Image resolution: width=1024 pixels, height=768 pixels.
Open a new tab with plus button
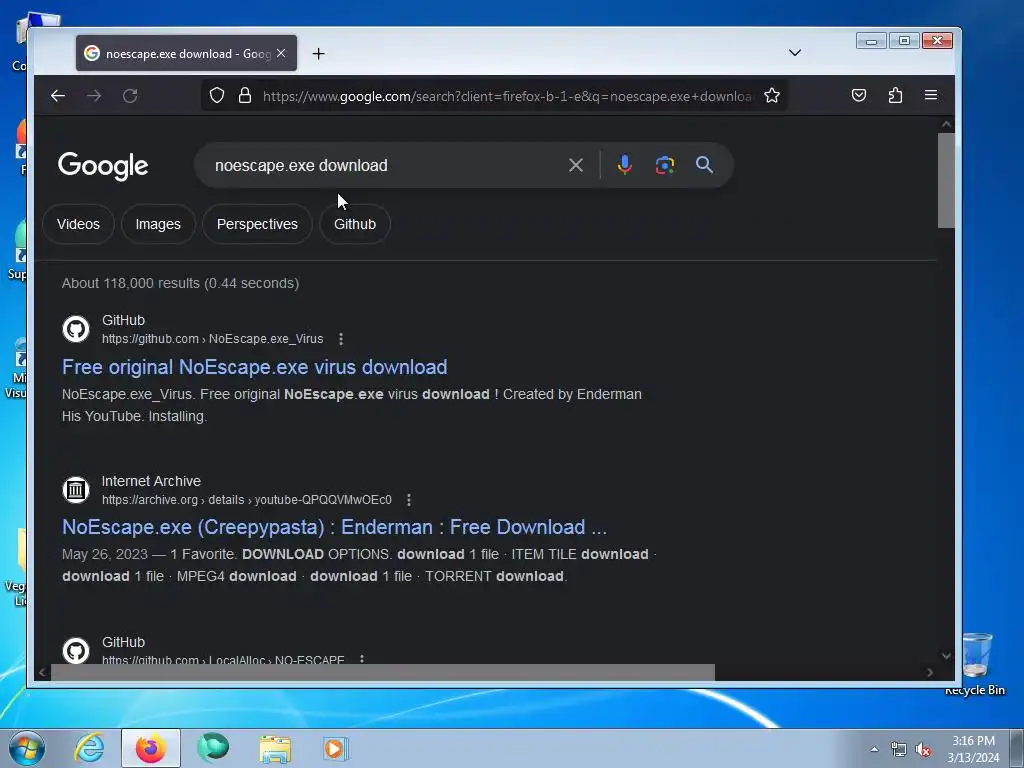[318, 54]
